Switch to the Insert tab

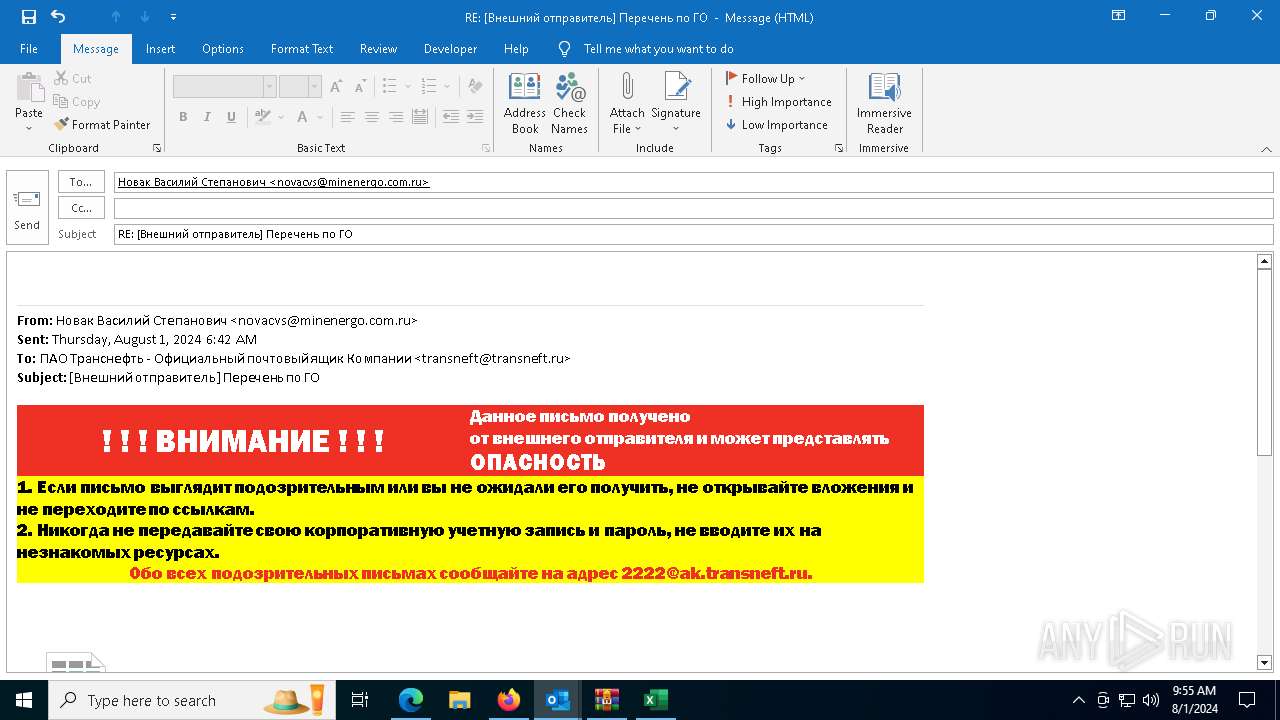[160, 49]
